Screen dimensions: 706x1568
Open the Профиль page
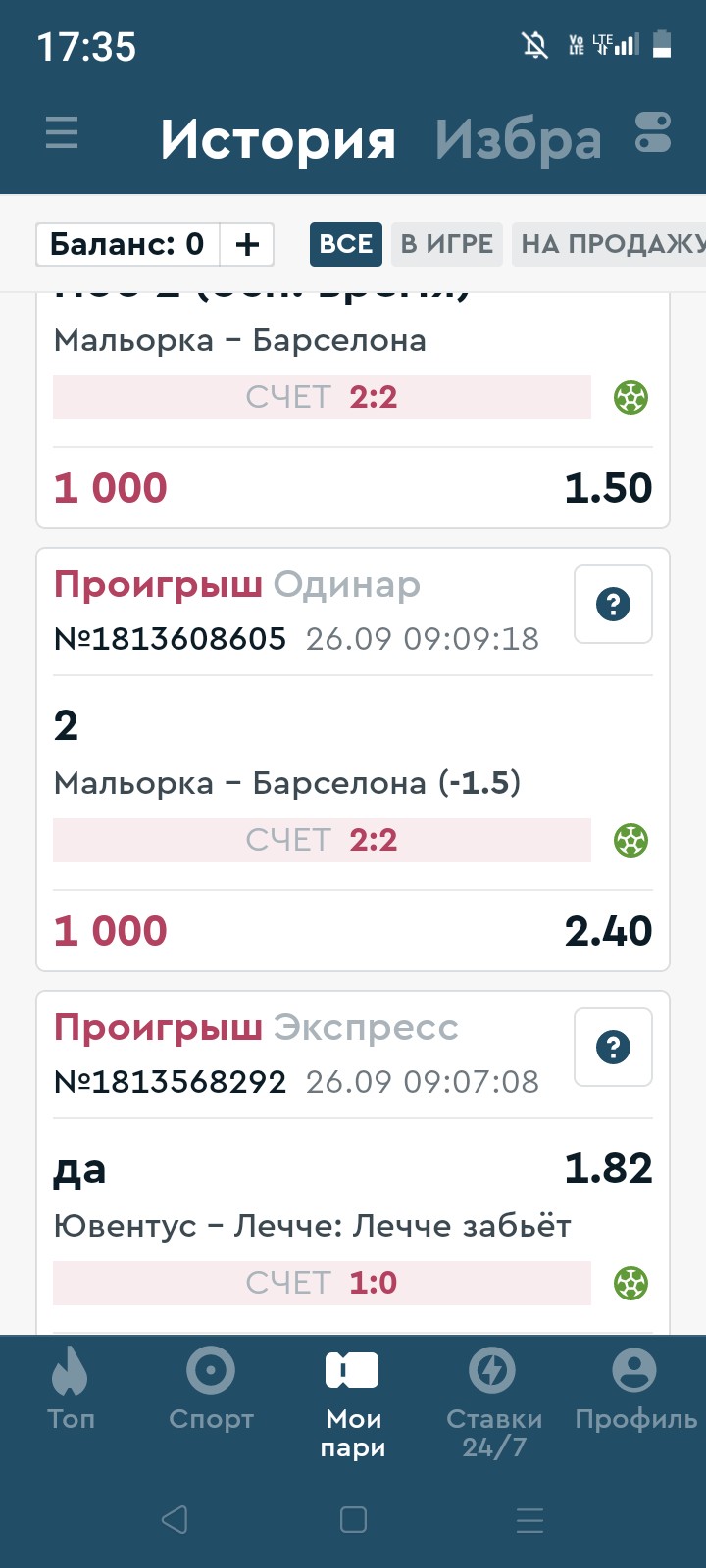[634, 1386]
